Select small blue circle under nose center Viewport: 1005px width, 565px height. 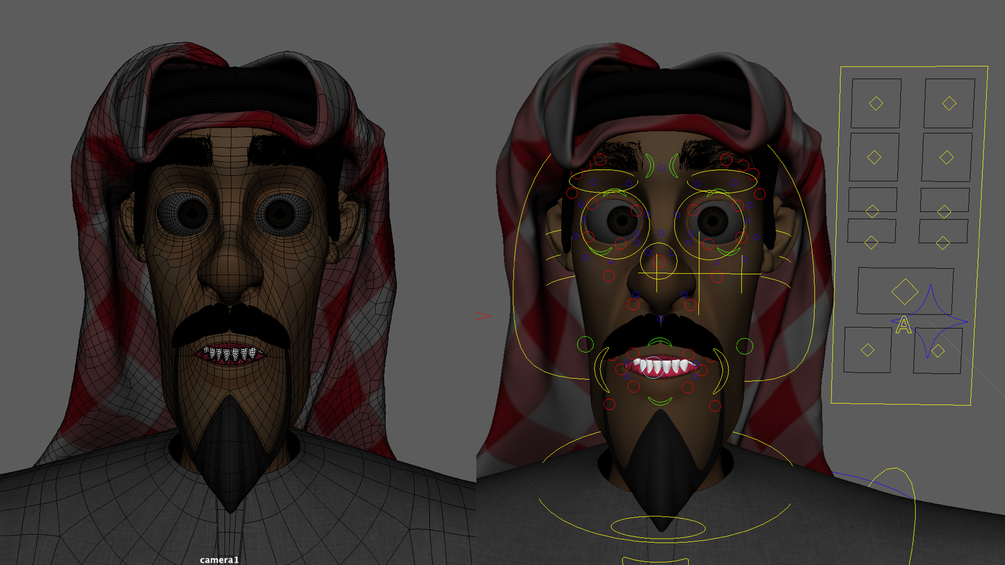[661, 318]
